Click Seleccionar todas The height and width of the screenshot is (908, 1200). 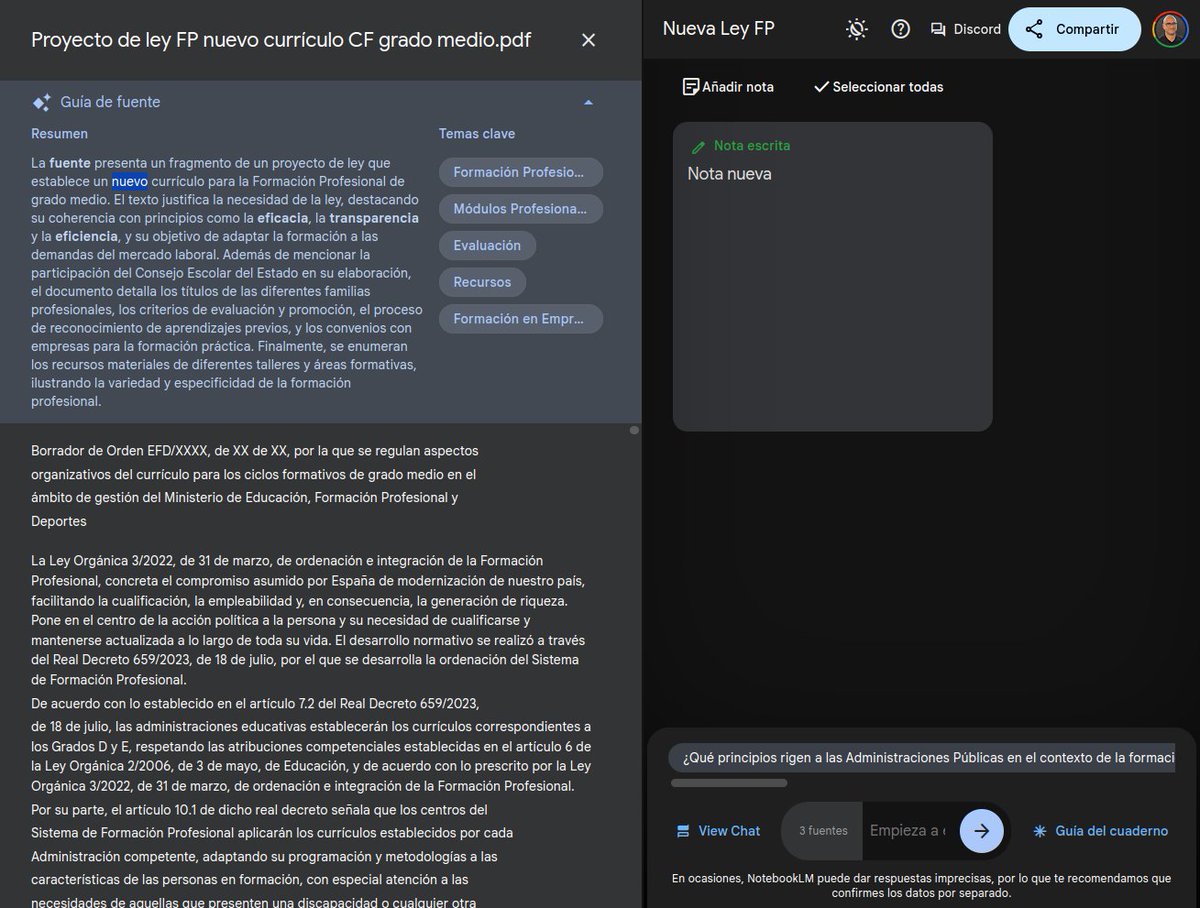878,87
